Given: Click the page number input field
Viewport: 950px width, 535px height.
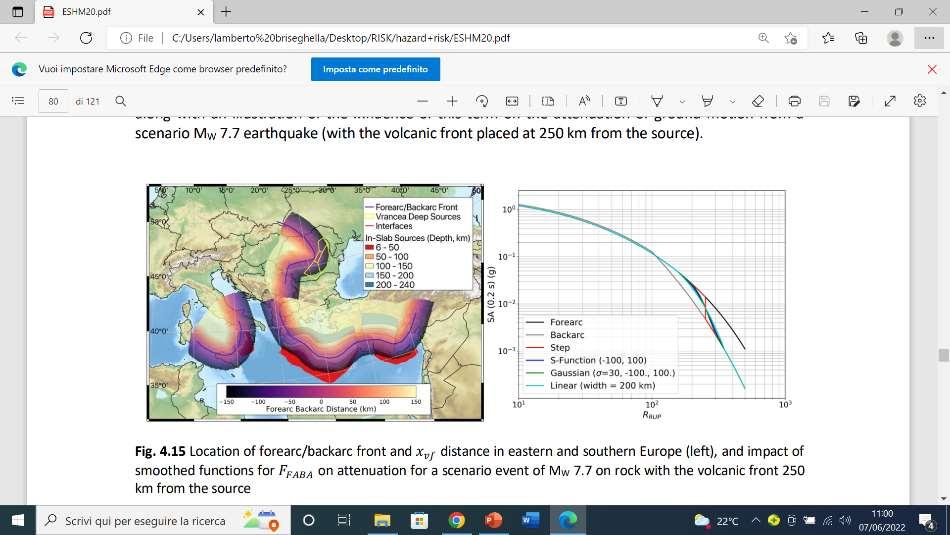Looking at the screenshot, I should [x=53, y=101].
